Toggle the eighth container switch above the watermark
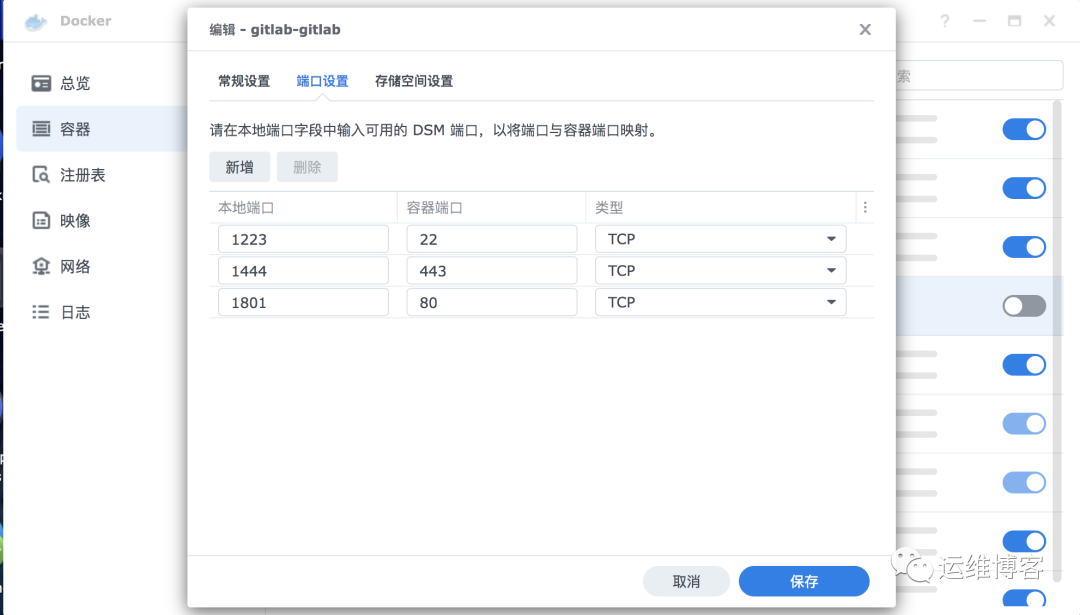 (1024, 541)
